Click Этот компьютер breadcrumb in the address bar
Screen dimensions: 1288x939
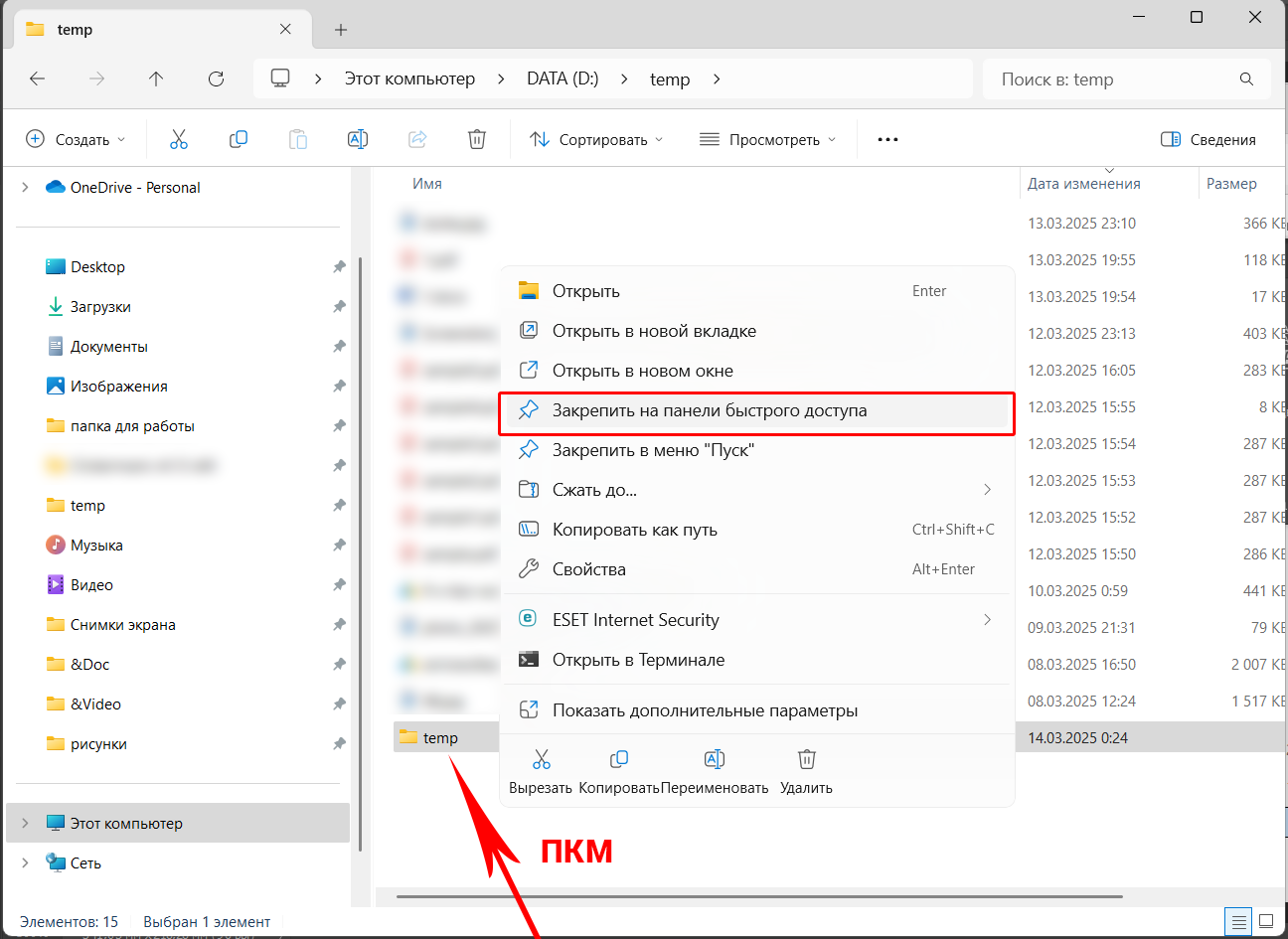point(409,78)
